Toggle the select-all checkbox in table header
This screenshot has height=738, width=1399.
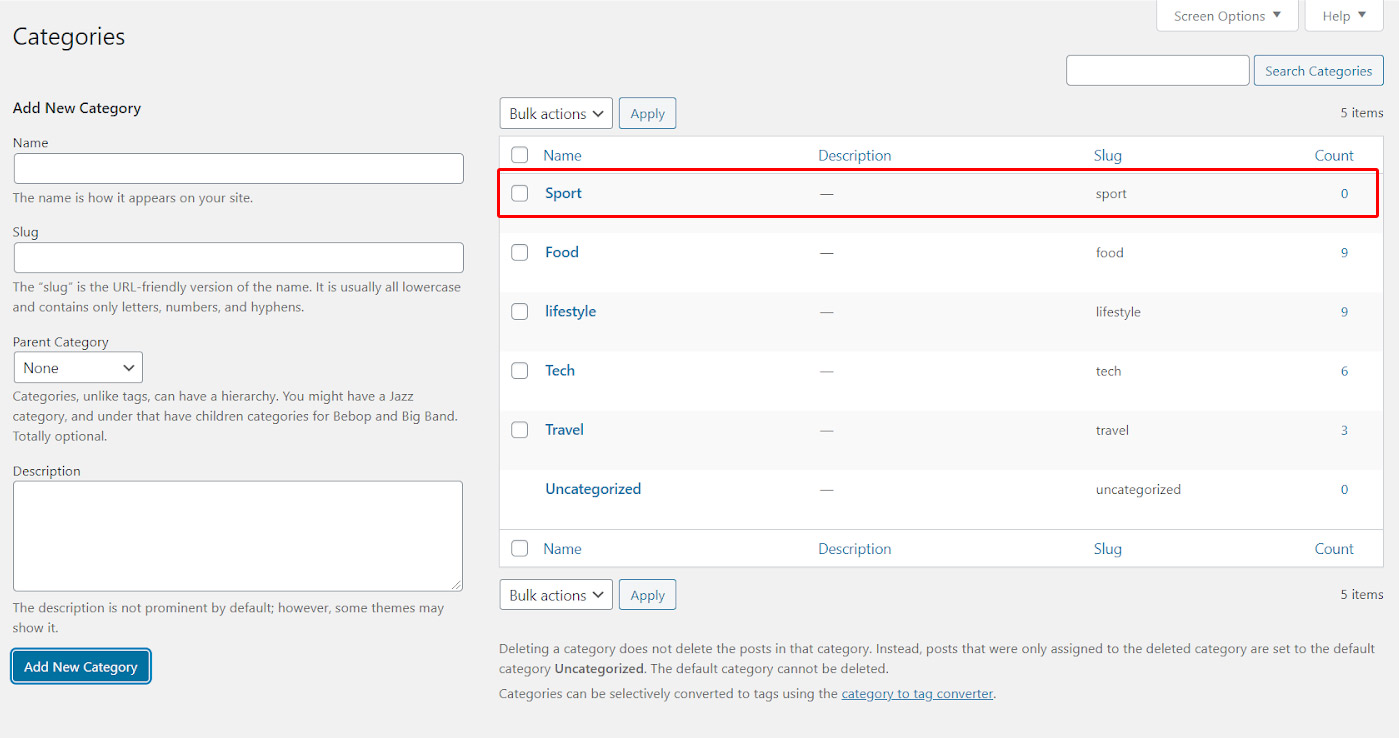519,155
